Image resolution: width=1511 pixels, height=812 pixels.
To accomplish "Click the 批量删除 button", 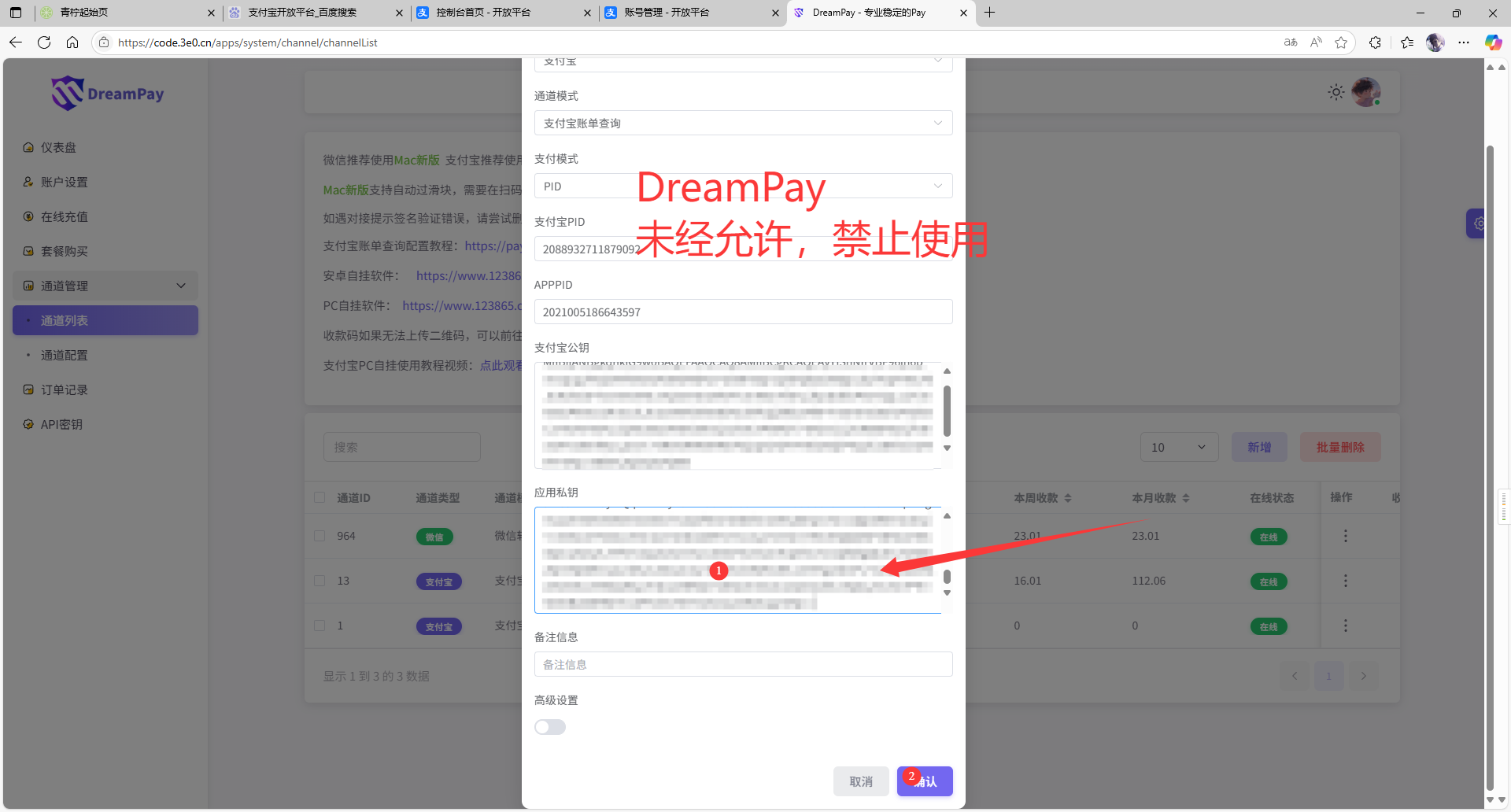I will point(1339,447).
